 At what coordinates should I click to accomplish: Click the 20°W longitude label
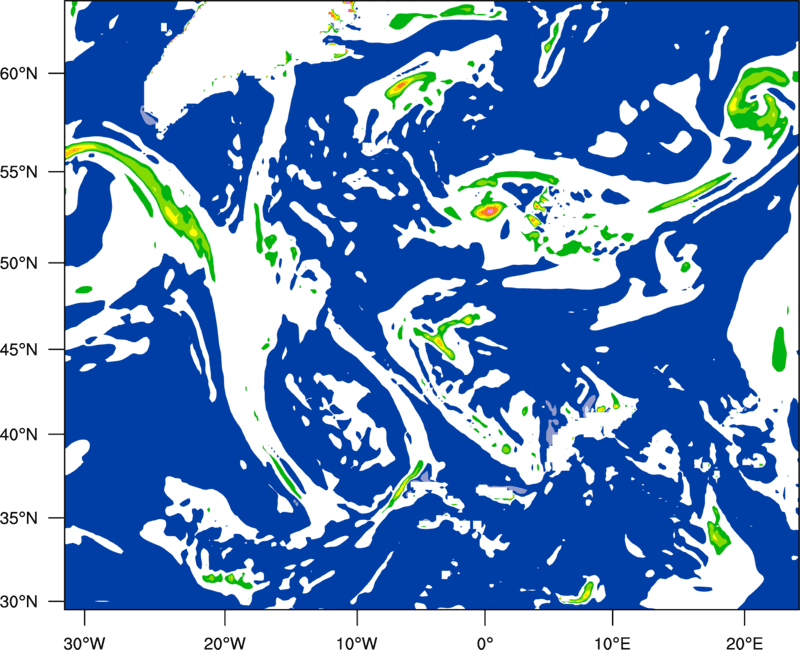pyautogui.click(x=225, y=643)
